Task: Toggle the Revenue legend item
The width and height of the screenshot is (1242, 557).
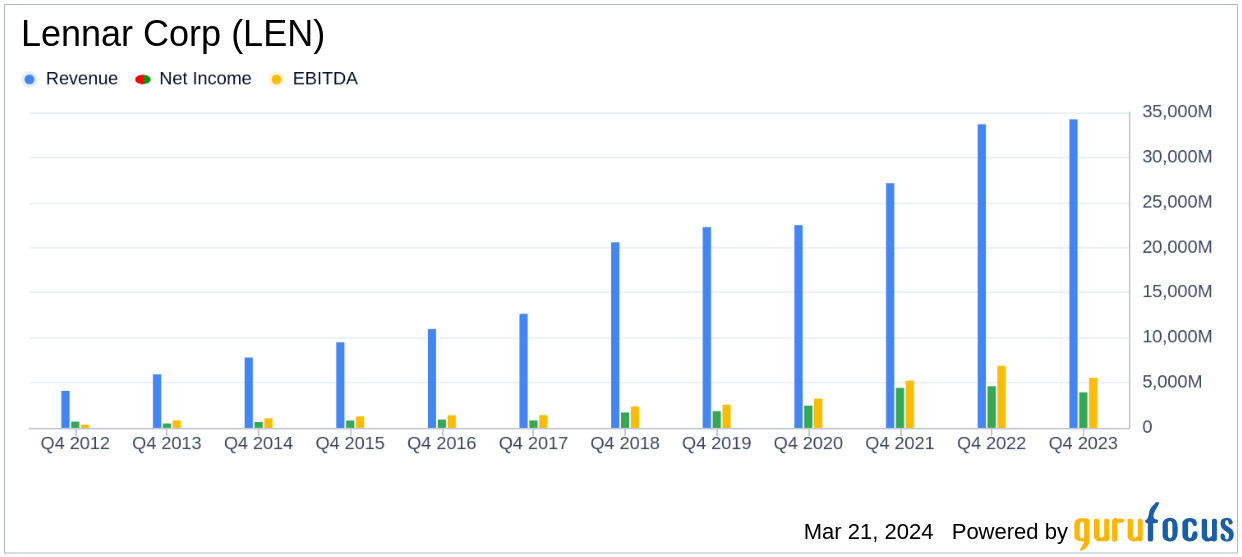Action: click(70, 79)
